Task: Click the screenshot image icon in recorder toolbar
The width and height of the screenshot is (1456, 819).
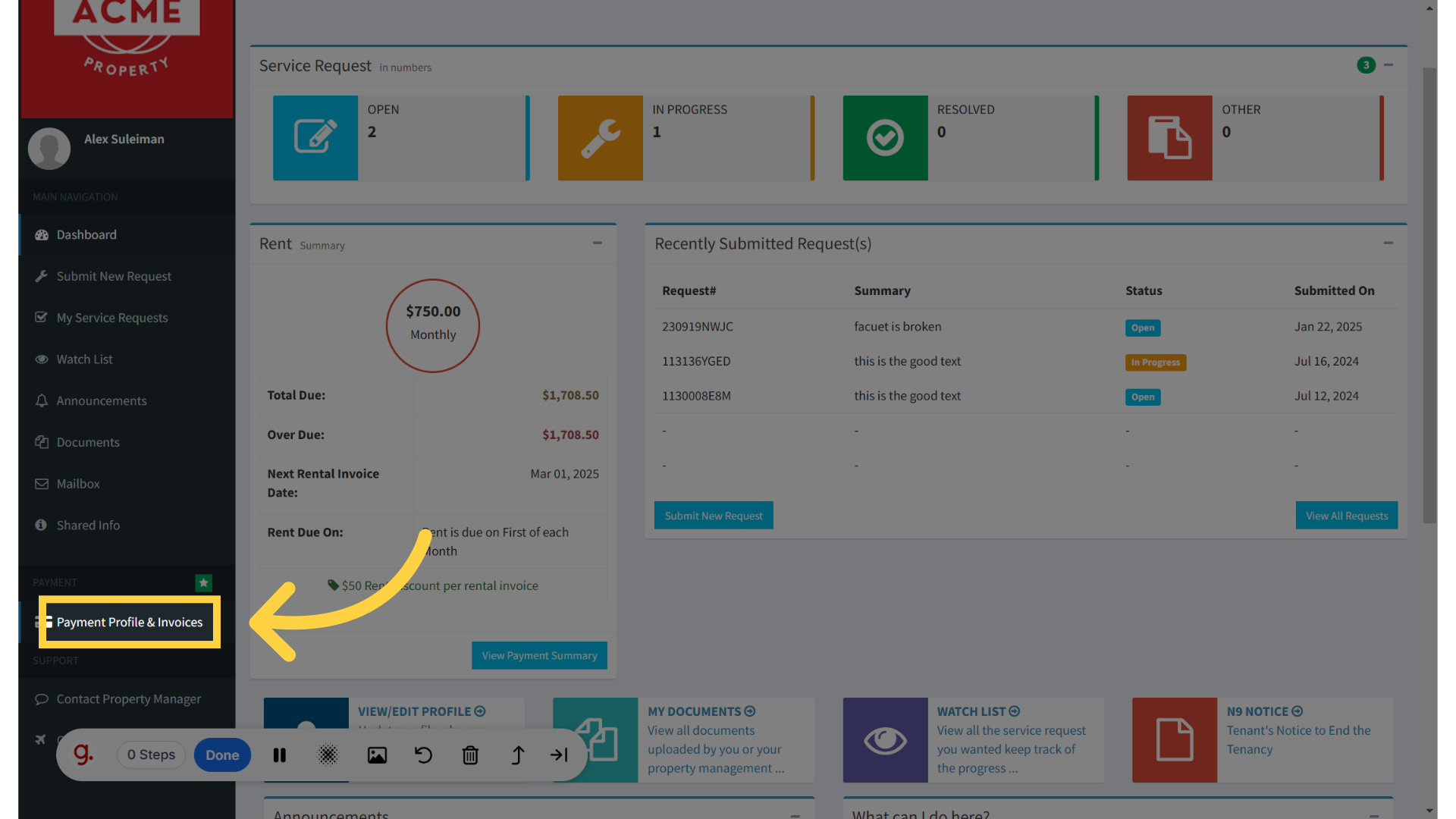Action: click(377, 755)
